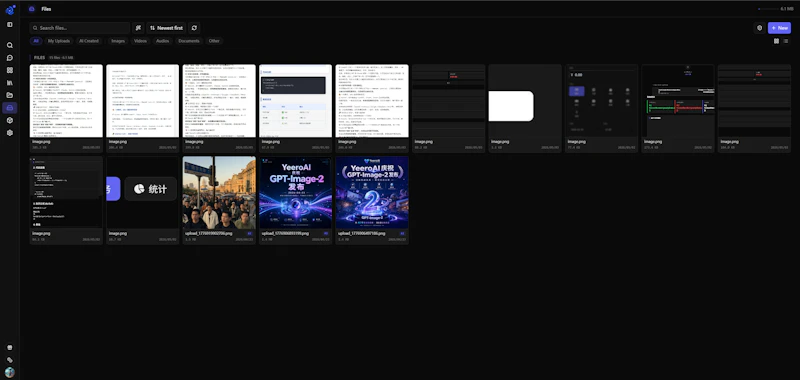
Task: Open the YeeroAI GPT-Image-2 发布 poster
Action: [x=295, y=192]
